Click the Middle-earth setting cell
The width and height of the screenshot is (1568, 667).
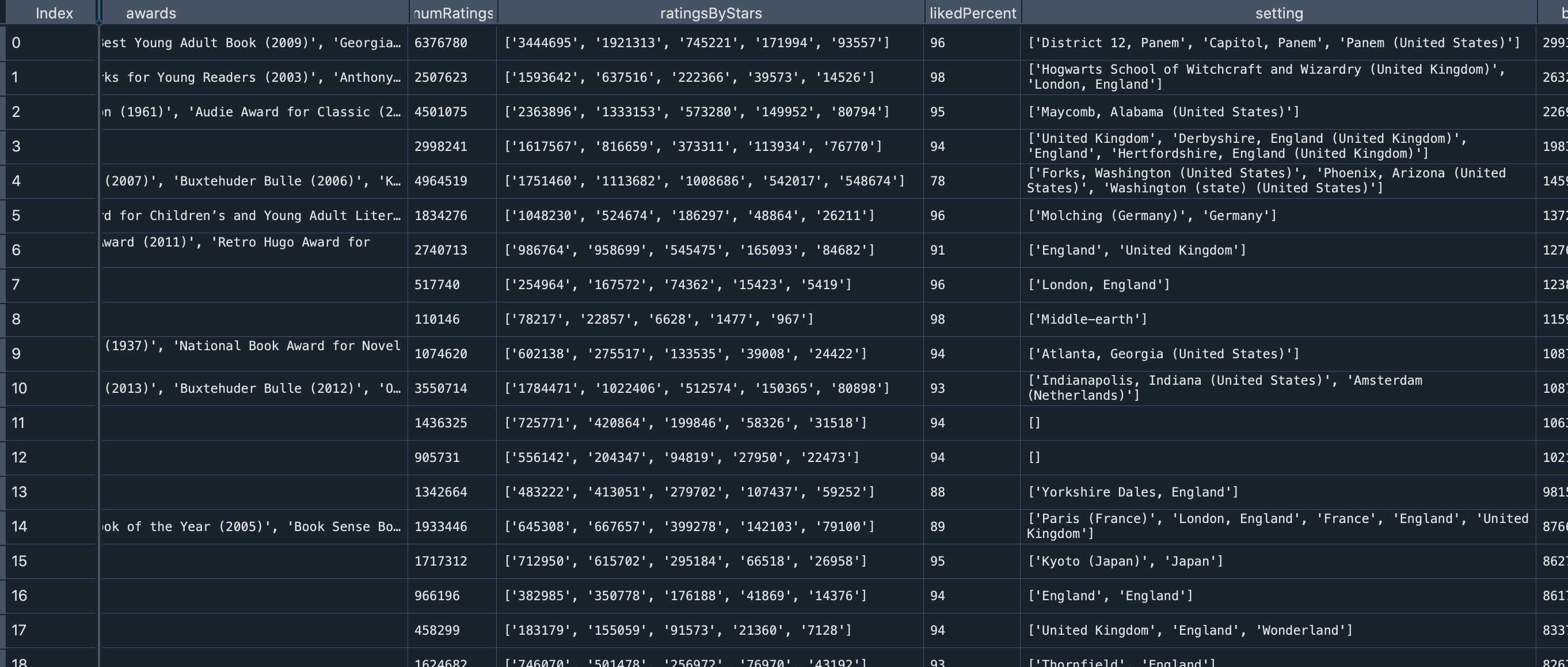pos(1087,319)
